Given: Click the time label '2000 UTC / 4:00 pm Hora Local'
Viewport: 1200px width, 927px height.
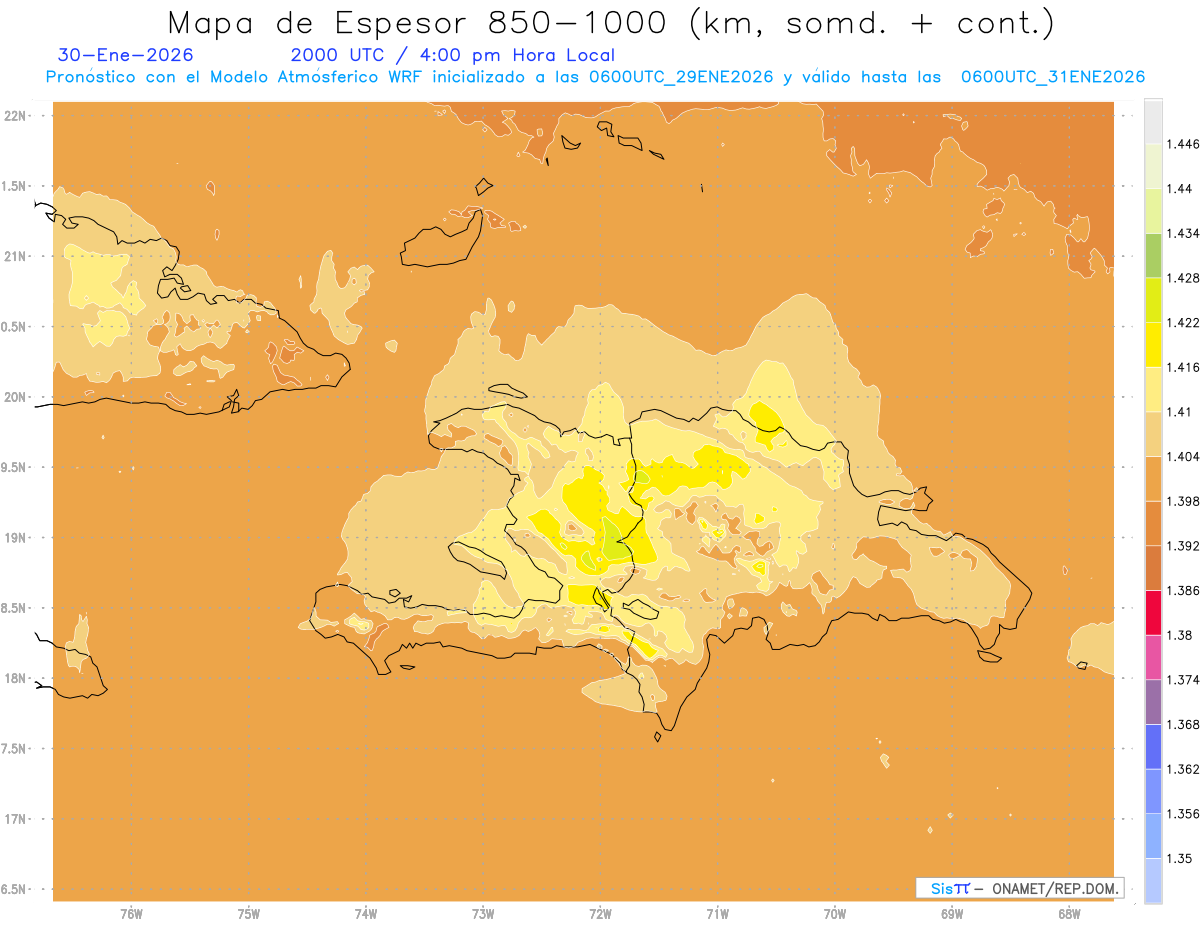Looking at the screenshot, I should (453, 55).
